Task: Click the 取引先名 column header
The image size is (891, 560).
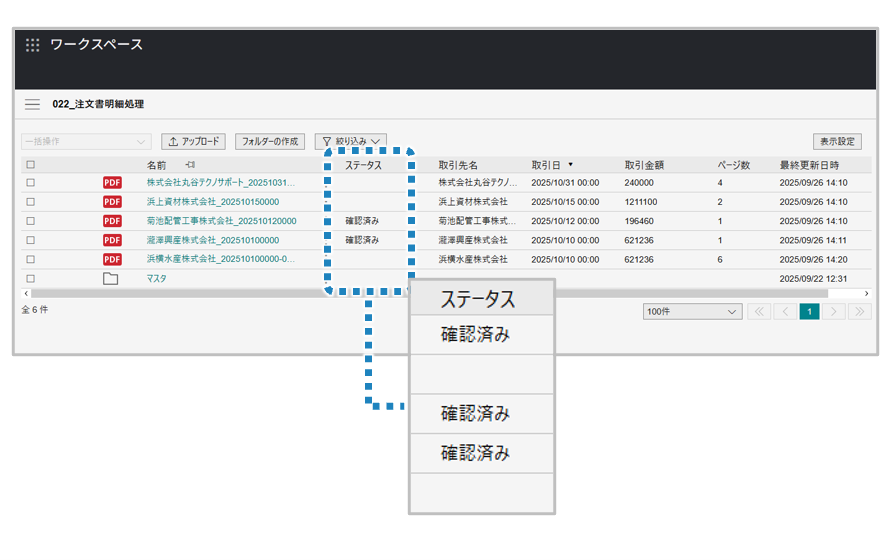Action: (457, 165)
